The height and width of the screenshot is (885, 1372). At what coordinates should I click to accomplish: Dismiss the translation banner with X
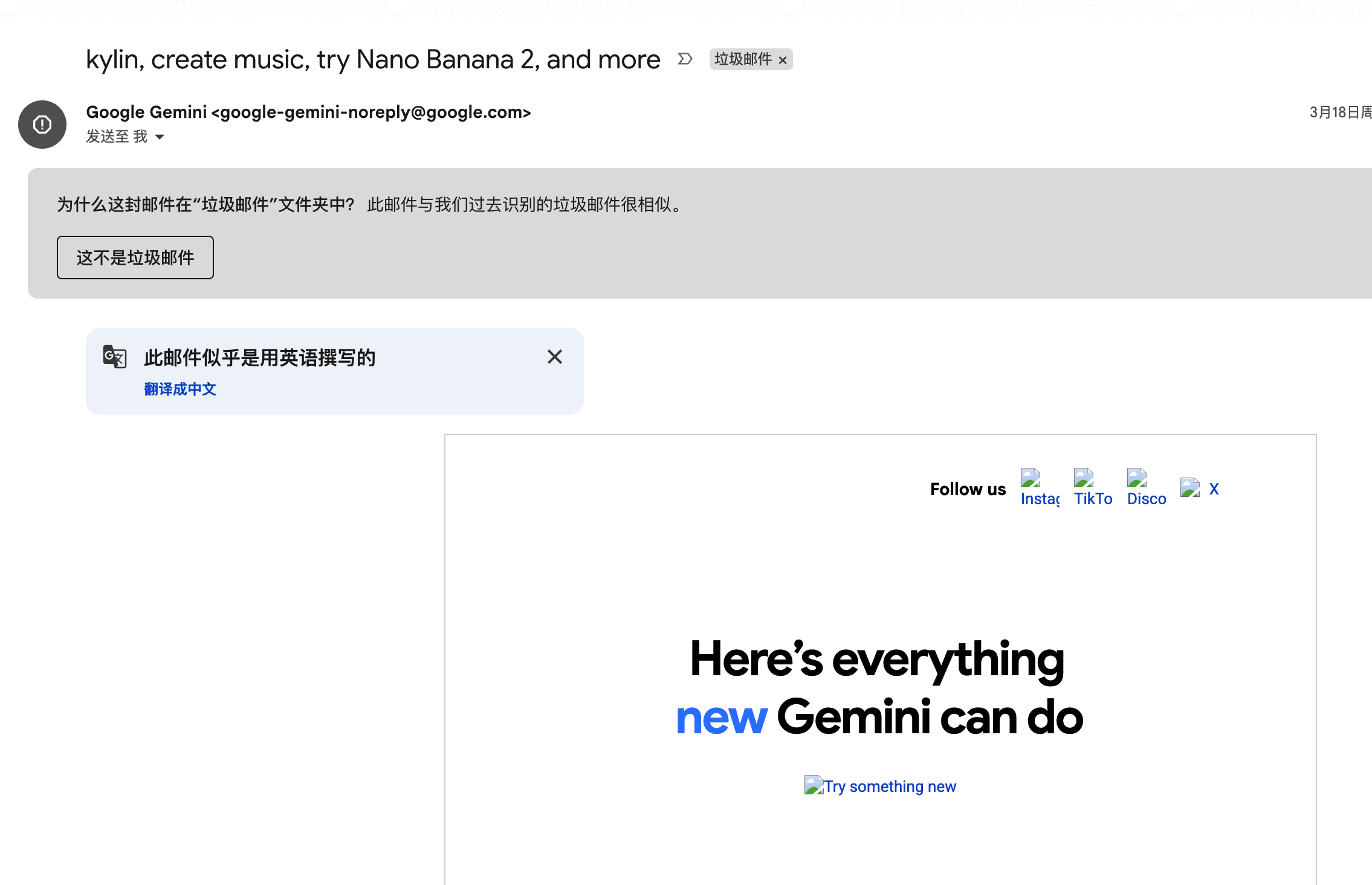(x=554, y=357)
